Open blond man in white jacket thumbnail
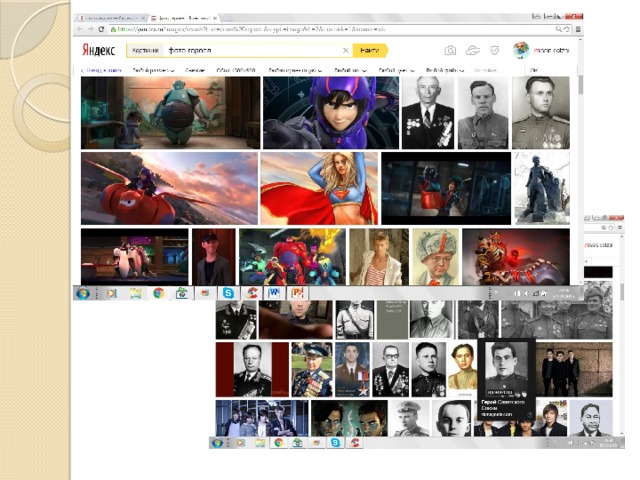Screen dimensions: 640x480 379,257
